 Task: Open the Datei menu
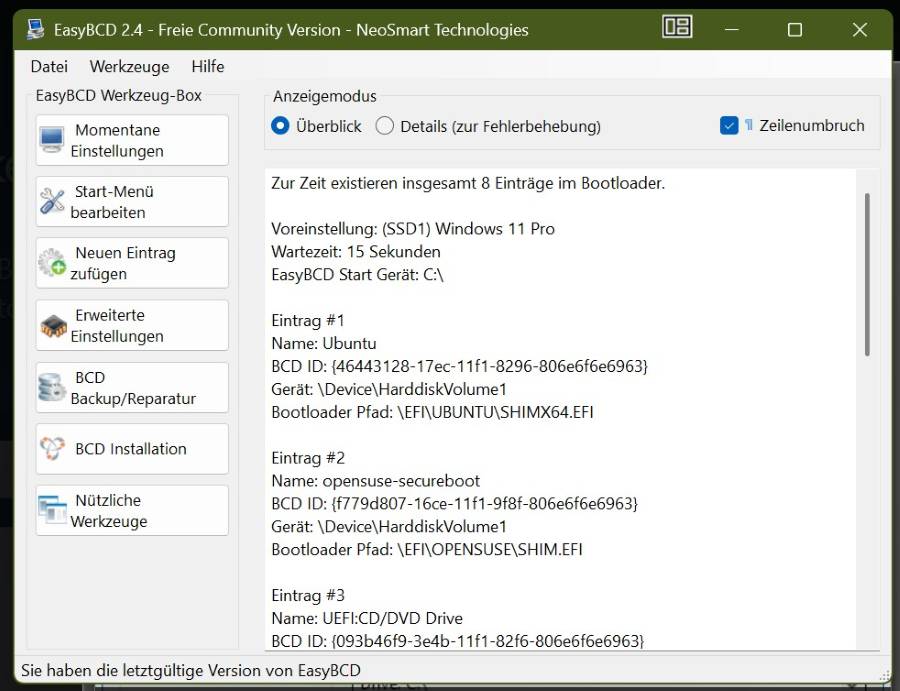[49, 67]
